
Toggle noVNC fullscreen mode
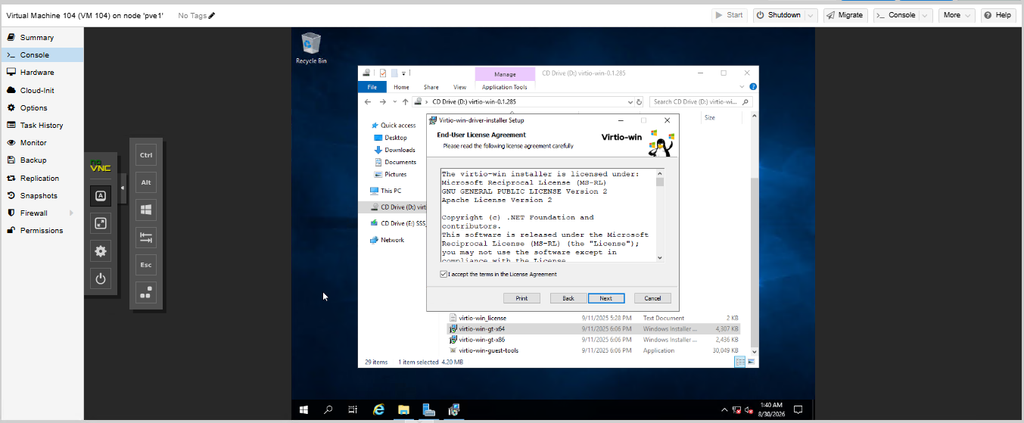click(100, 223)
